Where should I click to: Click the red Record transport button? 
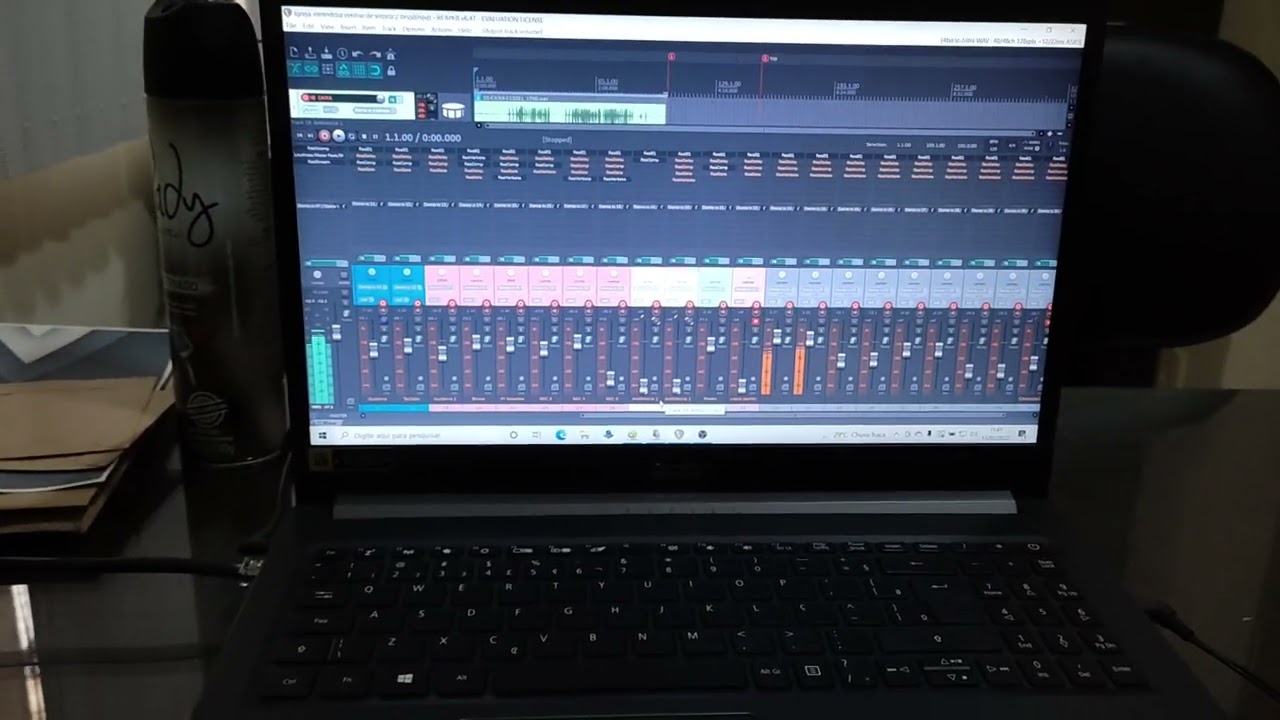(x=325, y=136)
